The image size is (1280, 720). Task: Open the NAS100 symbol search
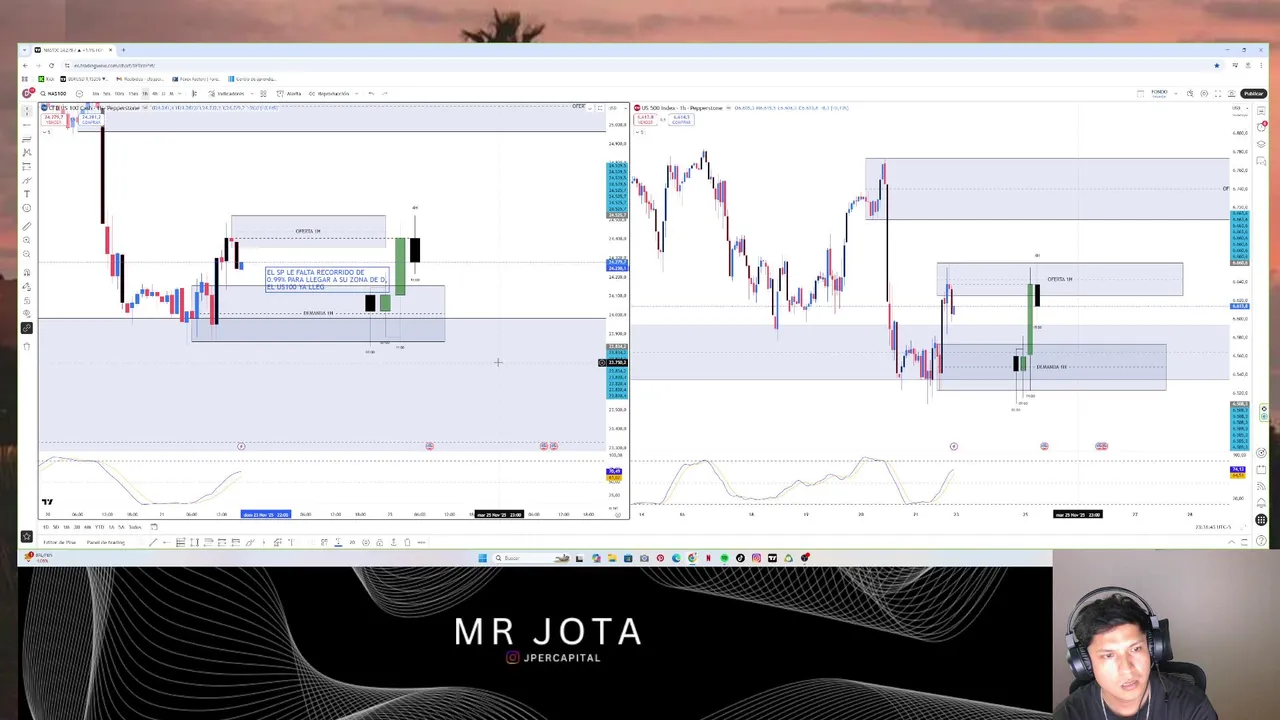(x=53, y=94)
